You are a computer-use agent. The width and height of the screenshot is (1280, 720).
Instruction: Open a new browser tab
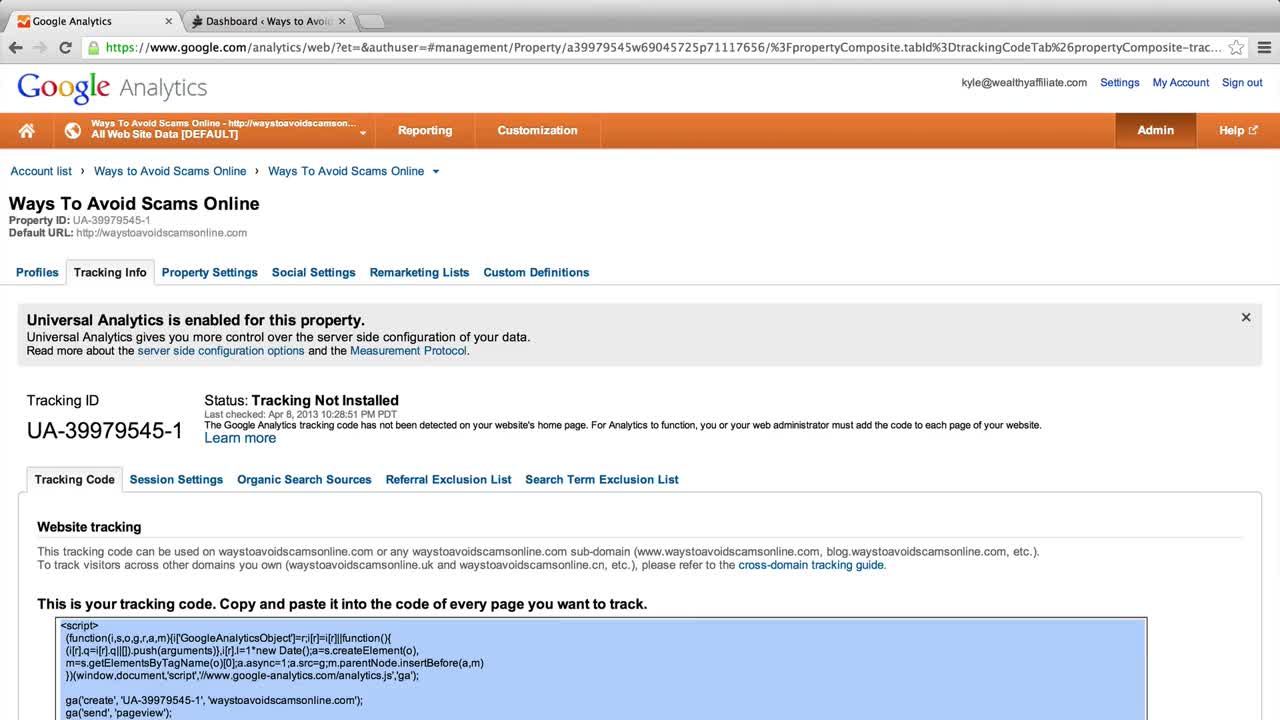[x=370, y=21]
